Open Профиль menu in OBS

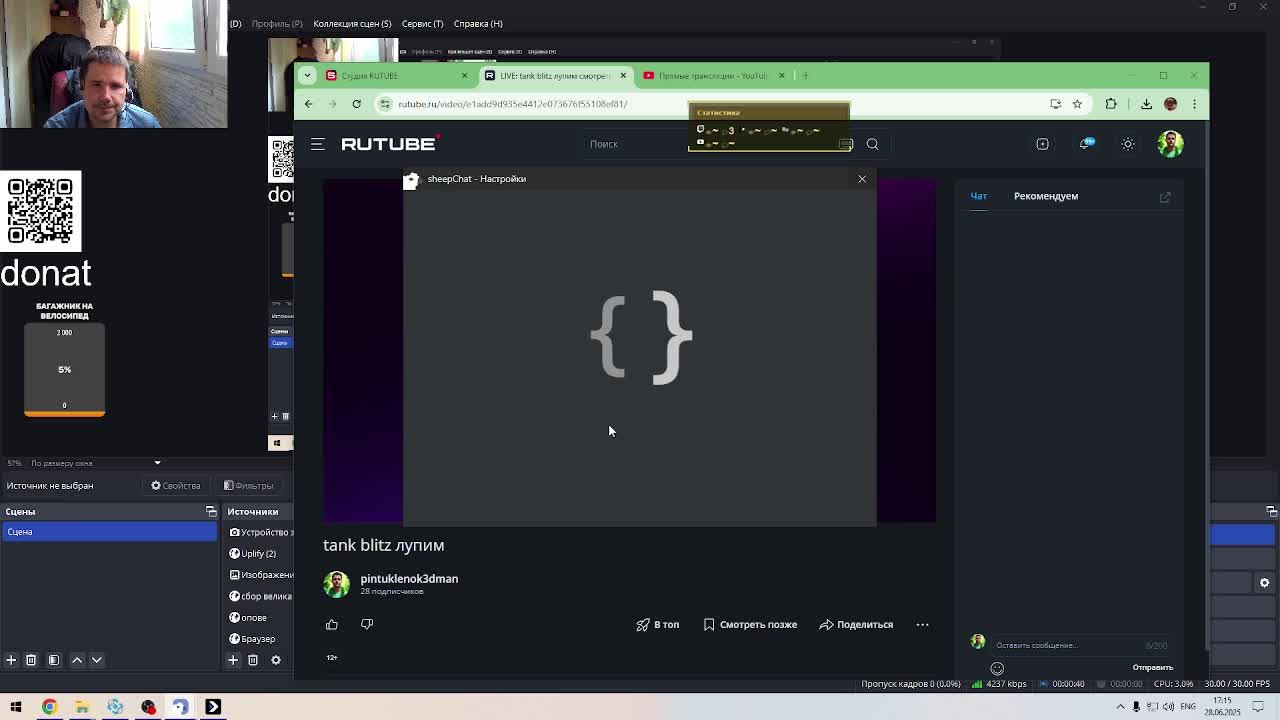277,23
